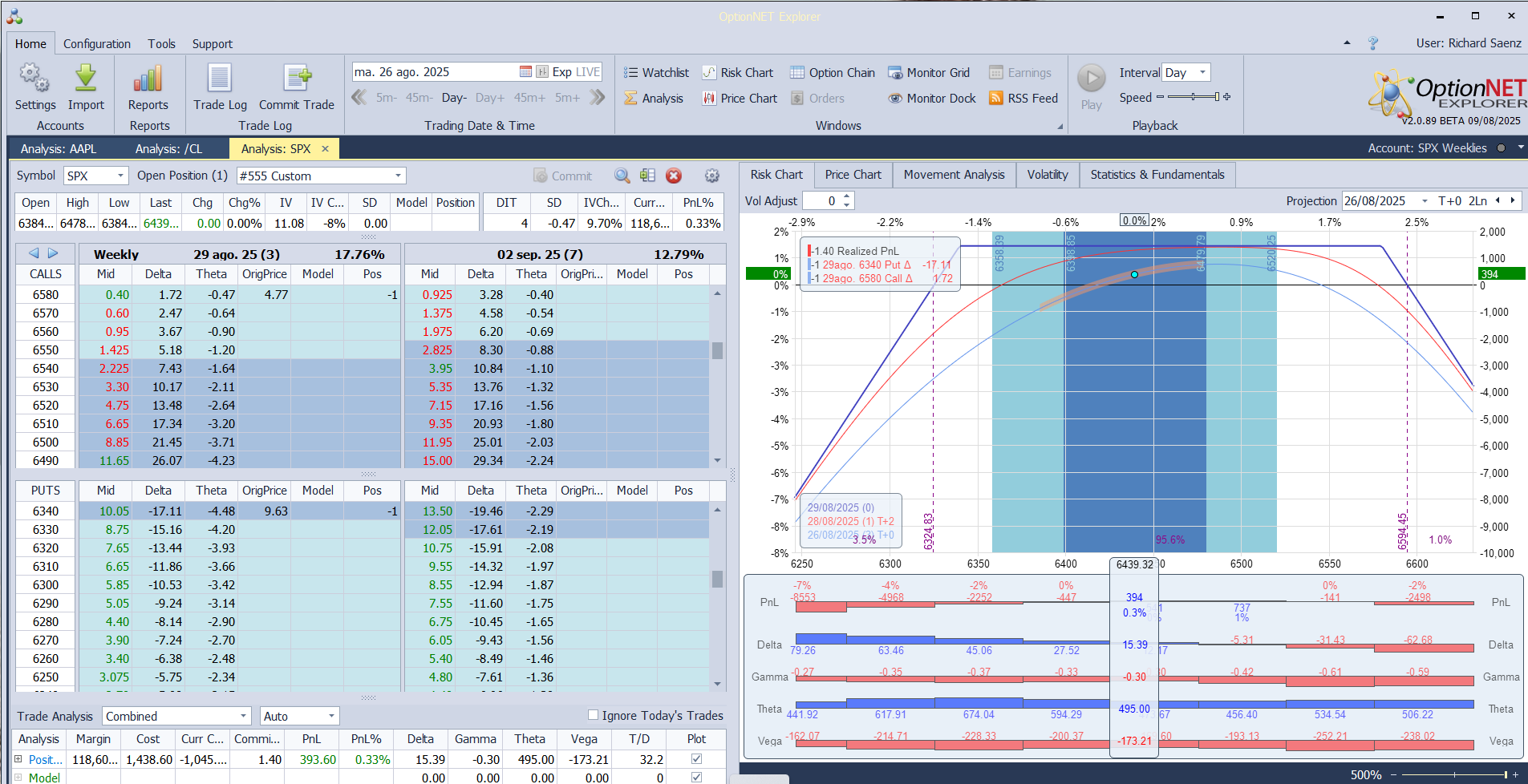1528x784 pixels.
Task: Open the Watchlist window
Action: (657, 72)
